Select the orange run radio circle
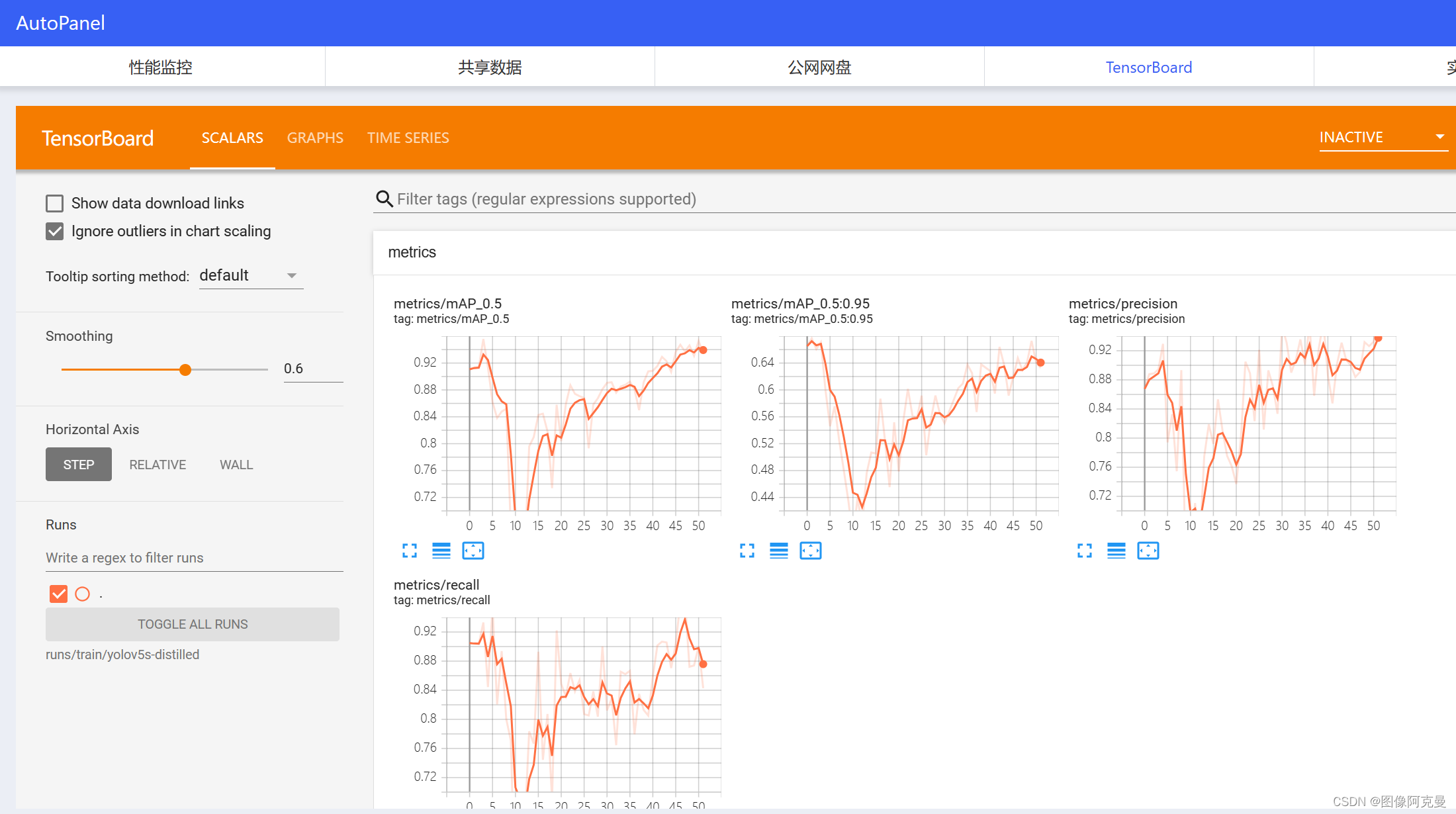 coord(83,594)
